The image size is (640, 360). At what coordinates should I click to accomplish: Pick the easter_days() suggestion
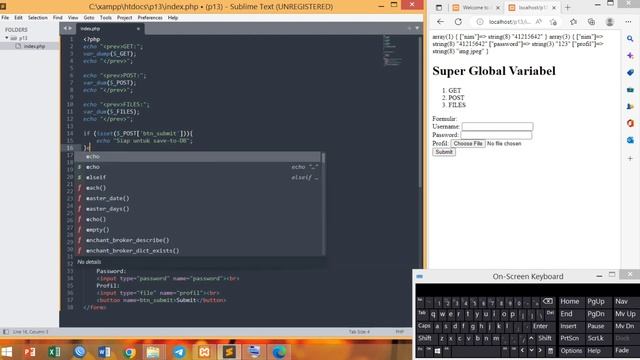[198, 209]
